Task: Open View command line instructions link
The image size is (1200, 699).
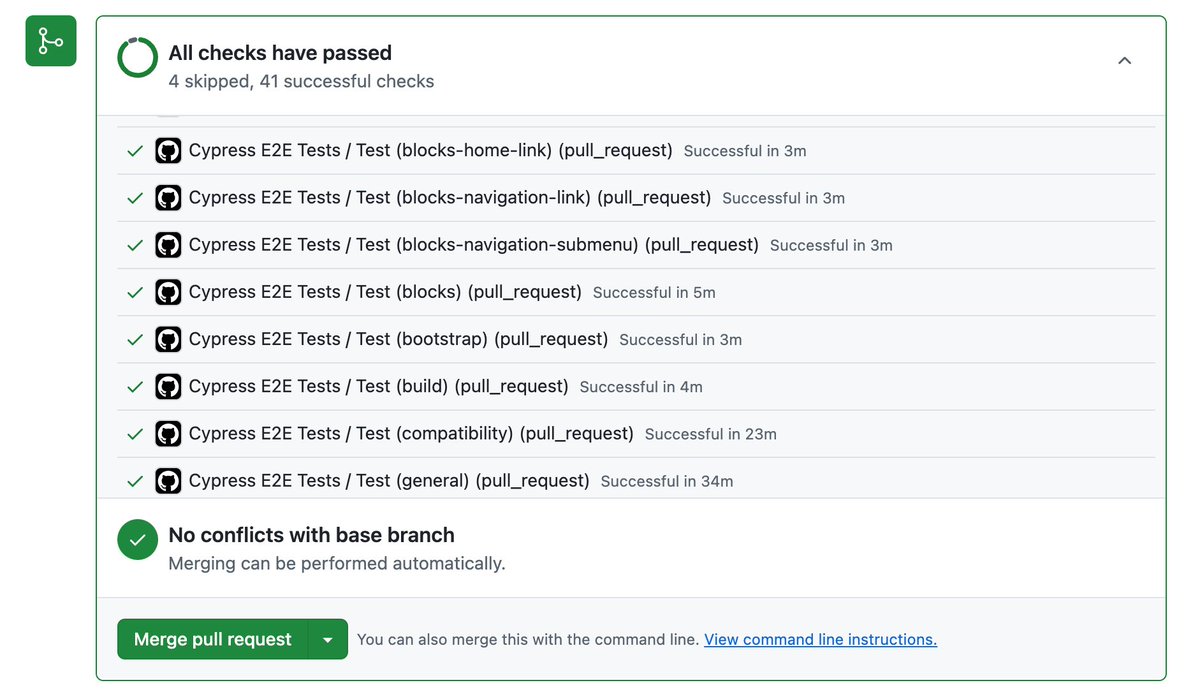Action: point(820,640)
